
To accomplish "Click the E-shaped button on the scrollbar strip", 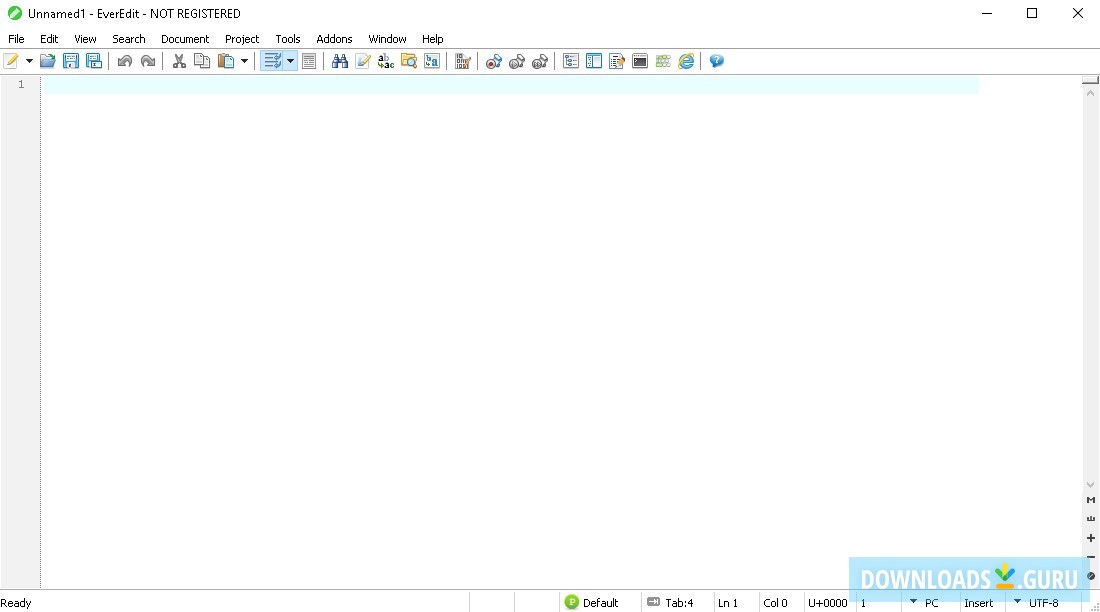I will coord(1091,519).
